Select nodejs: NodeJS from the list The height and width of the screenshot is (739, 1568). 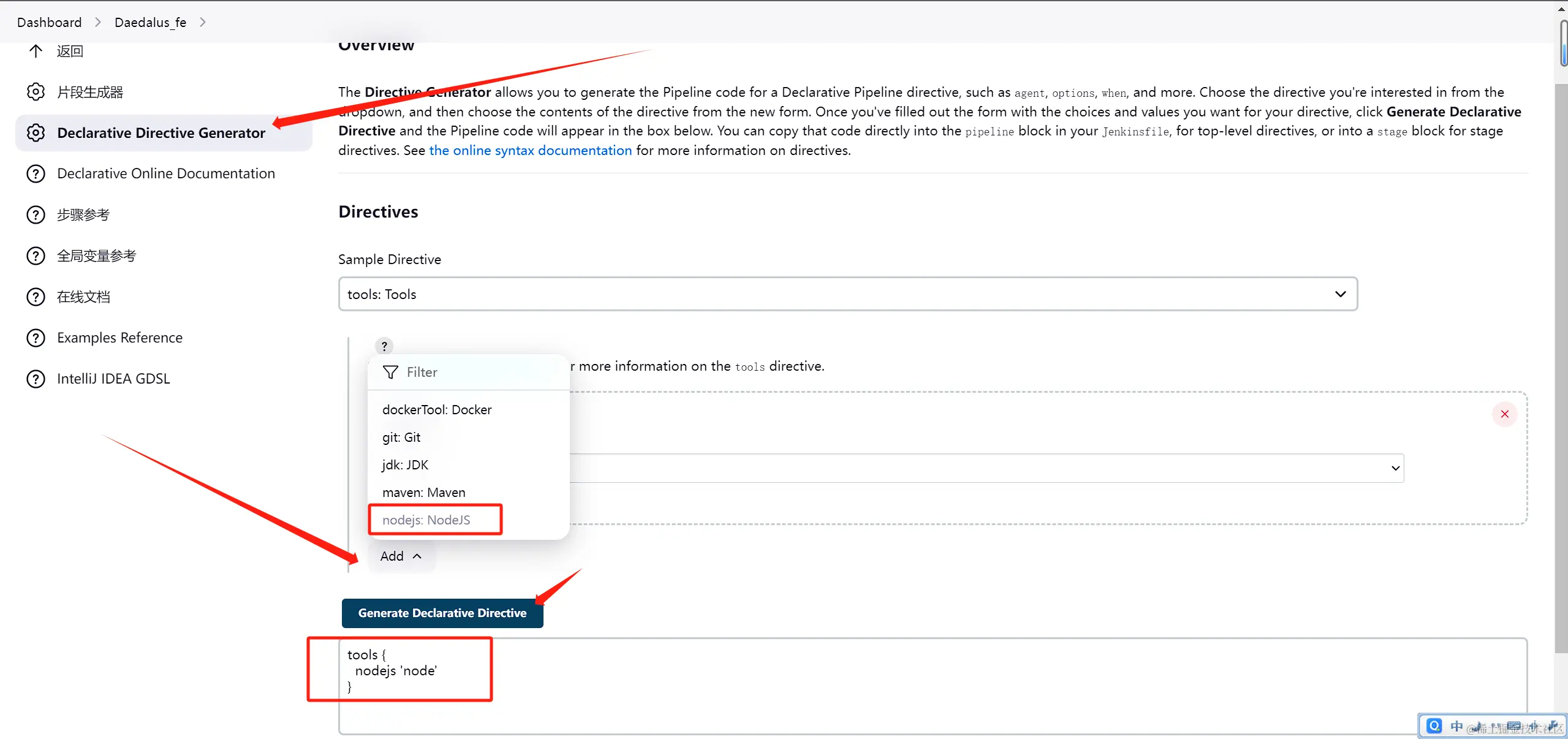[426, 520]
